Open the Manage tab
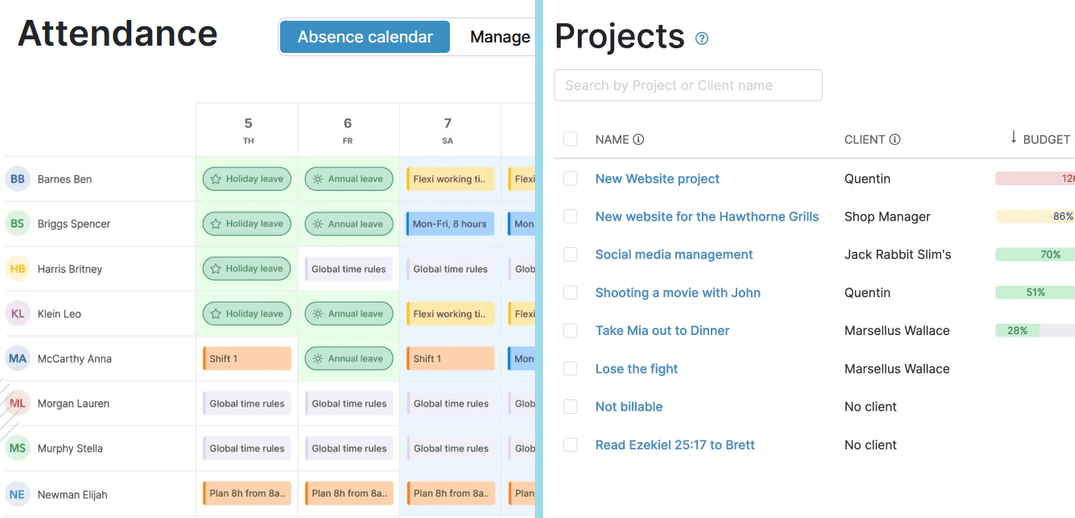The width and height of the screenshot is (1075, 518). click(x=500, y=37)
